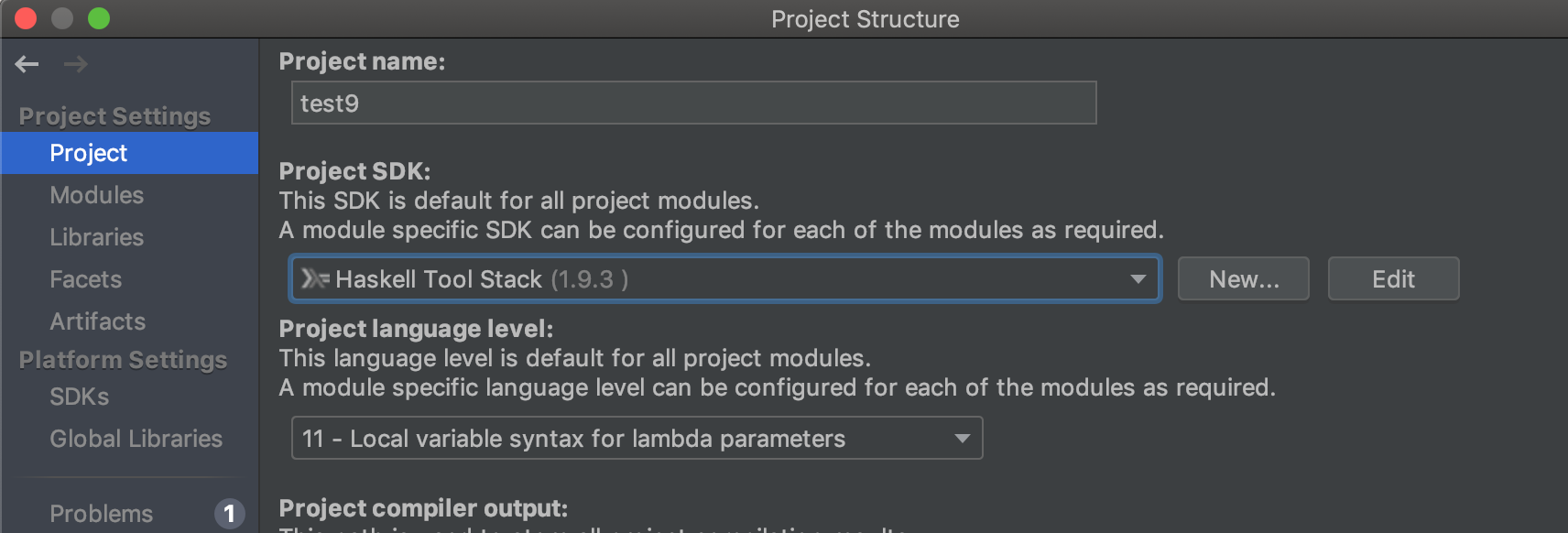
Task: View the Problems section
Action: coord(101,513)
